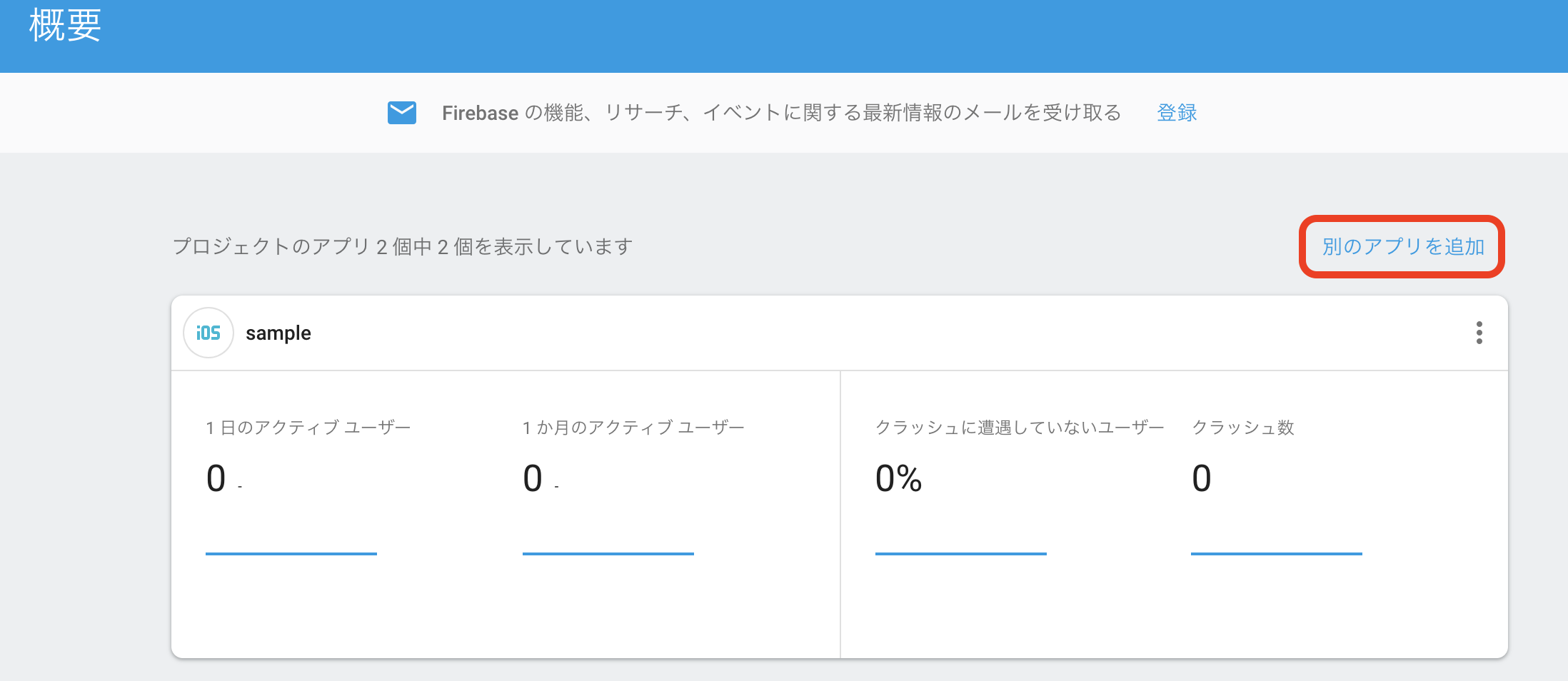Click the daily active users sparkline
This screenshot has width=1568, height=681.
(x=291, y=553)
